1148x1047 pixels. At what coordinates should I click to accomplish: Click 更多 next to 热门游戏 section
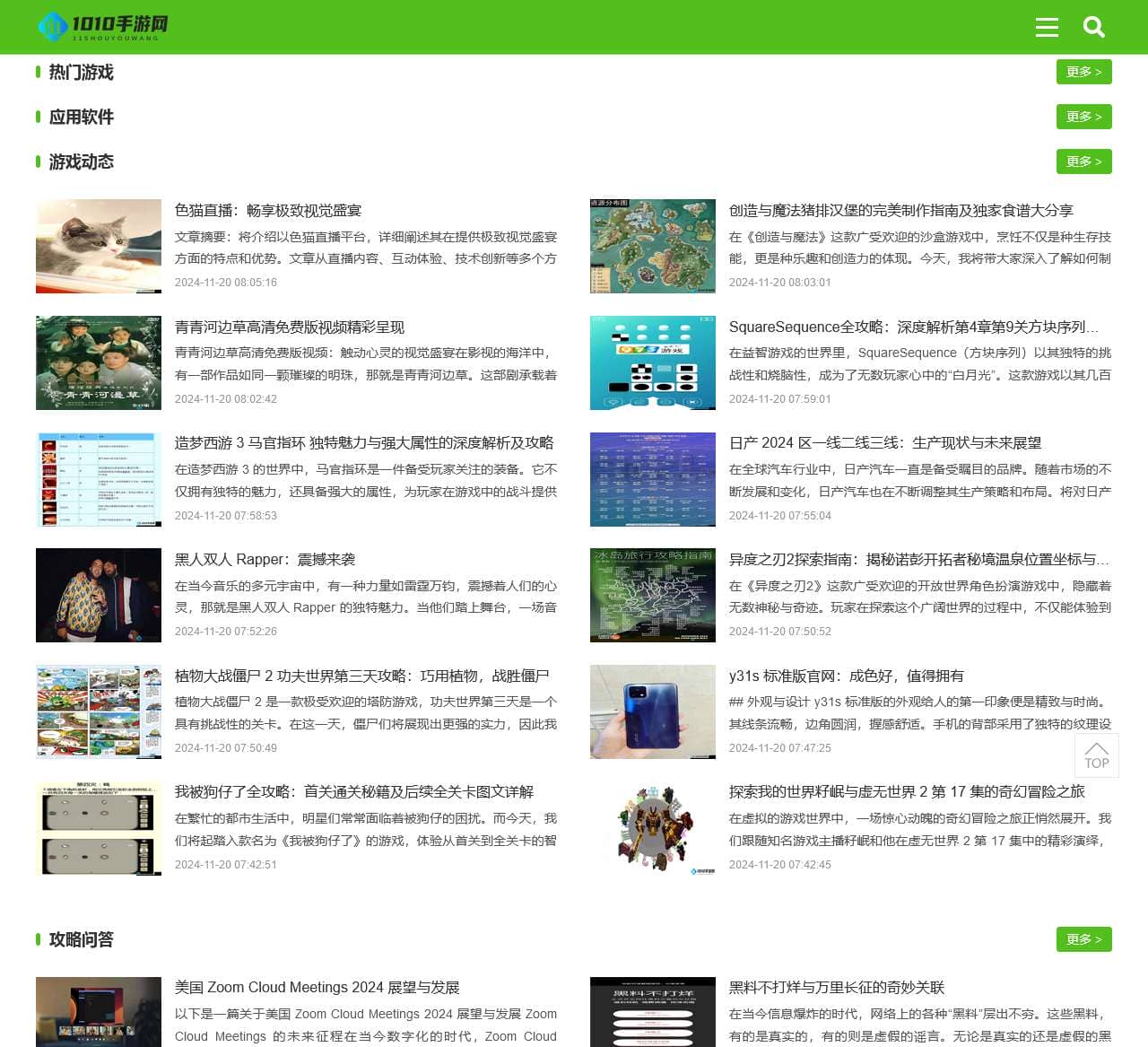(1083, 72)
